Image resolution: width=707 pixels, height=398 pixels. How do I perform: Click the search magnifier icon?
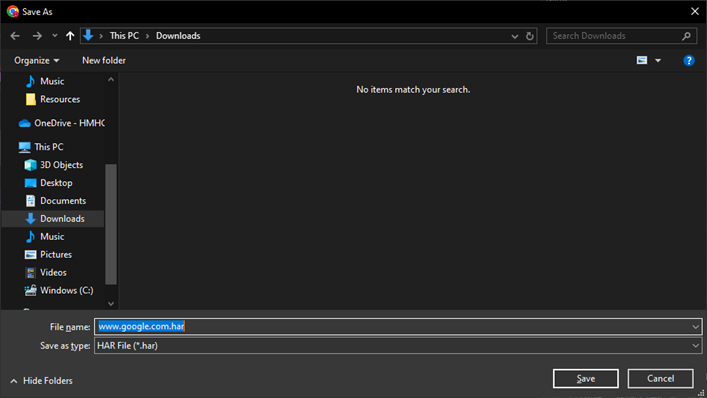coord(686,36)
